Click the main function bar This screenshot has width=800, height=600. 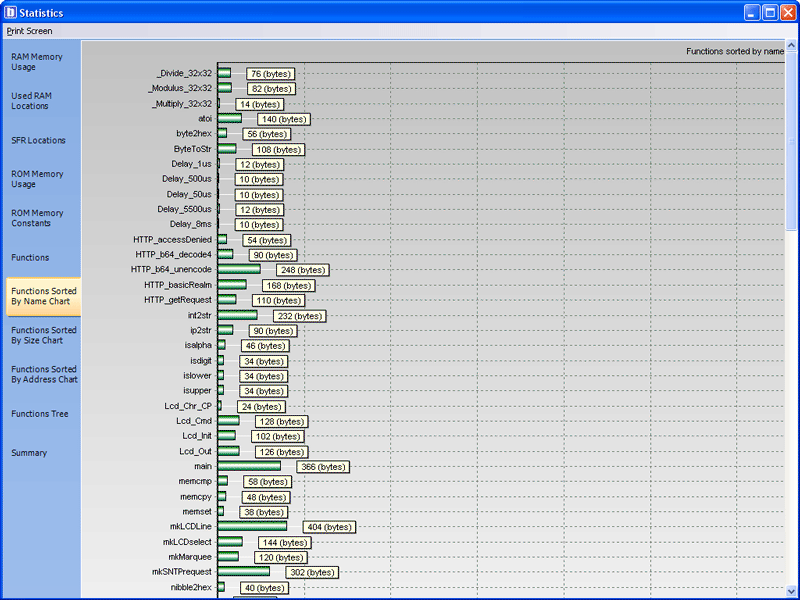249,466
